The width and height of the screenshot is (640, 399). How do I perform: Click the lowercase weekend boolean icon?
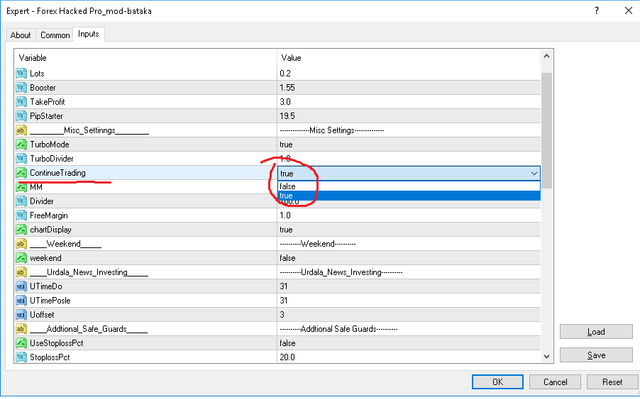click(21, 258)
